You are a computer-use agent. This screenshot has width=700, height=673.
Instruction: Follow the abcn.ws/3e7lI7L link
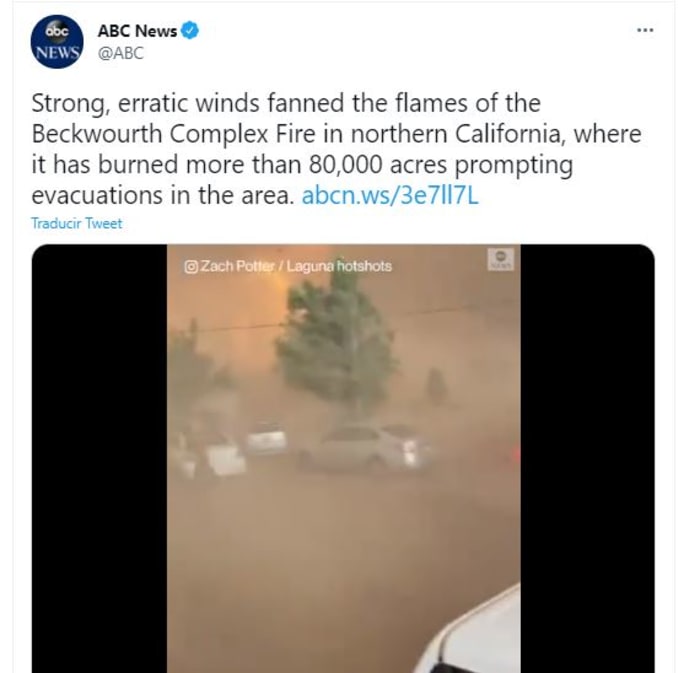[x=390, y=195]
